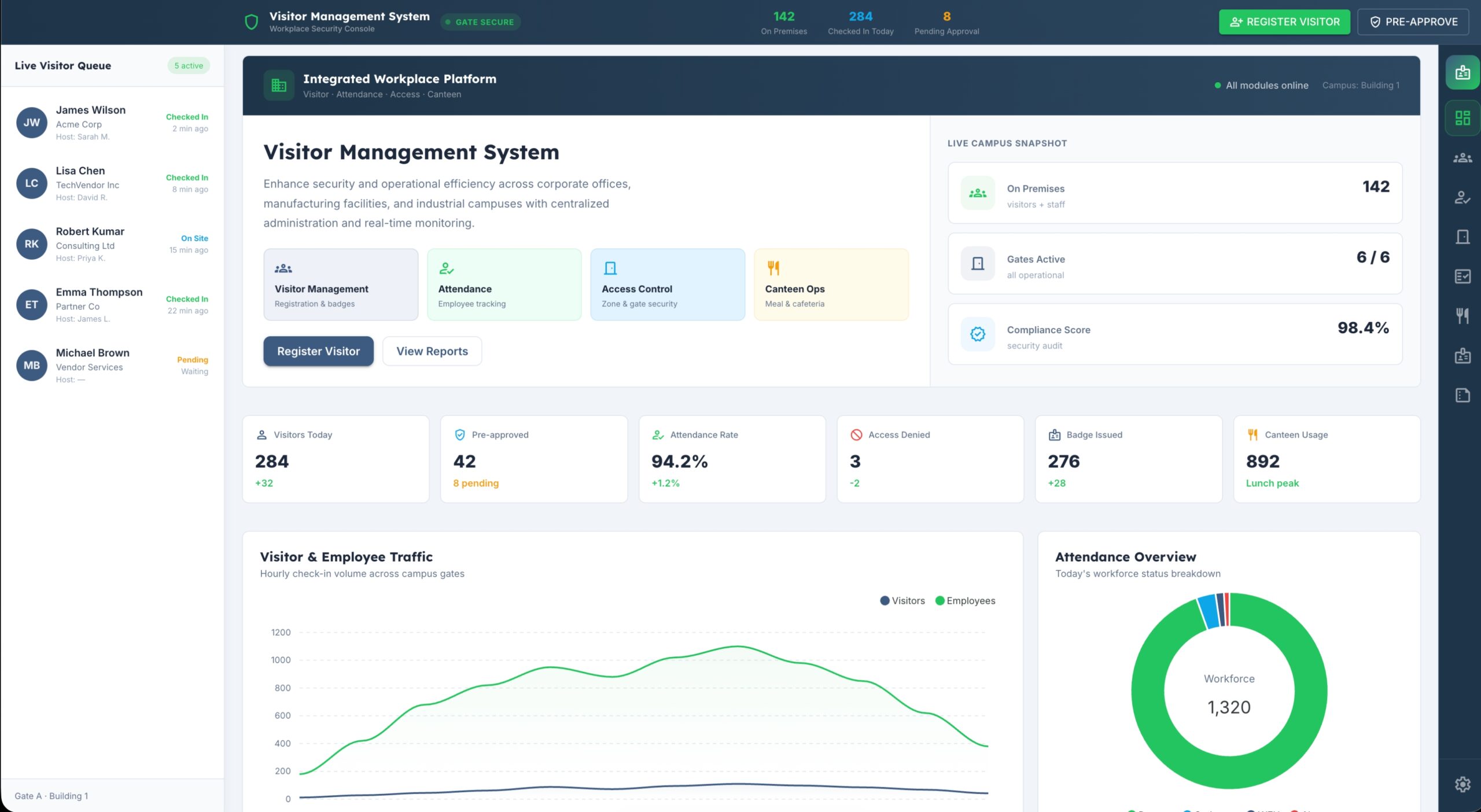The height and width of the screenshot is (812, 1481).
Task: Click the Campus: Building 1 label
Action: (1361, 86)
